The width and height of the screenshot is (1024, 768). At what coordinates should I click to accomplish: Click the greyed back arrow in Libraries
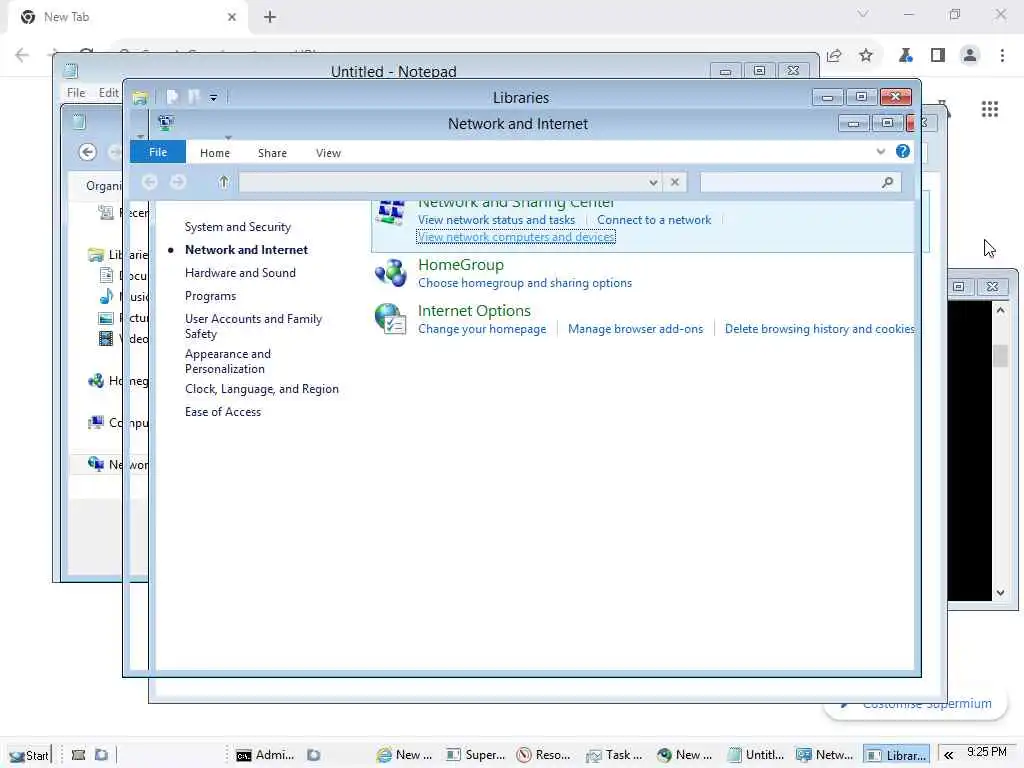point(150,182)
